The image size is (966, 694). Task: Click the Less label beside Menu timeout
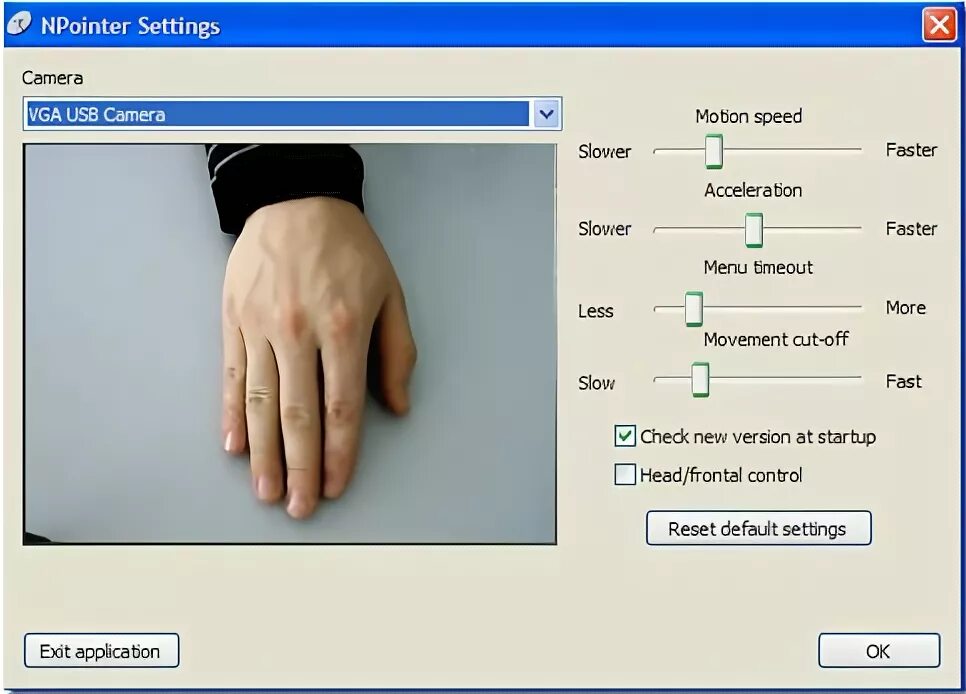click(x=595, y=311)
